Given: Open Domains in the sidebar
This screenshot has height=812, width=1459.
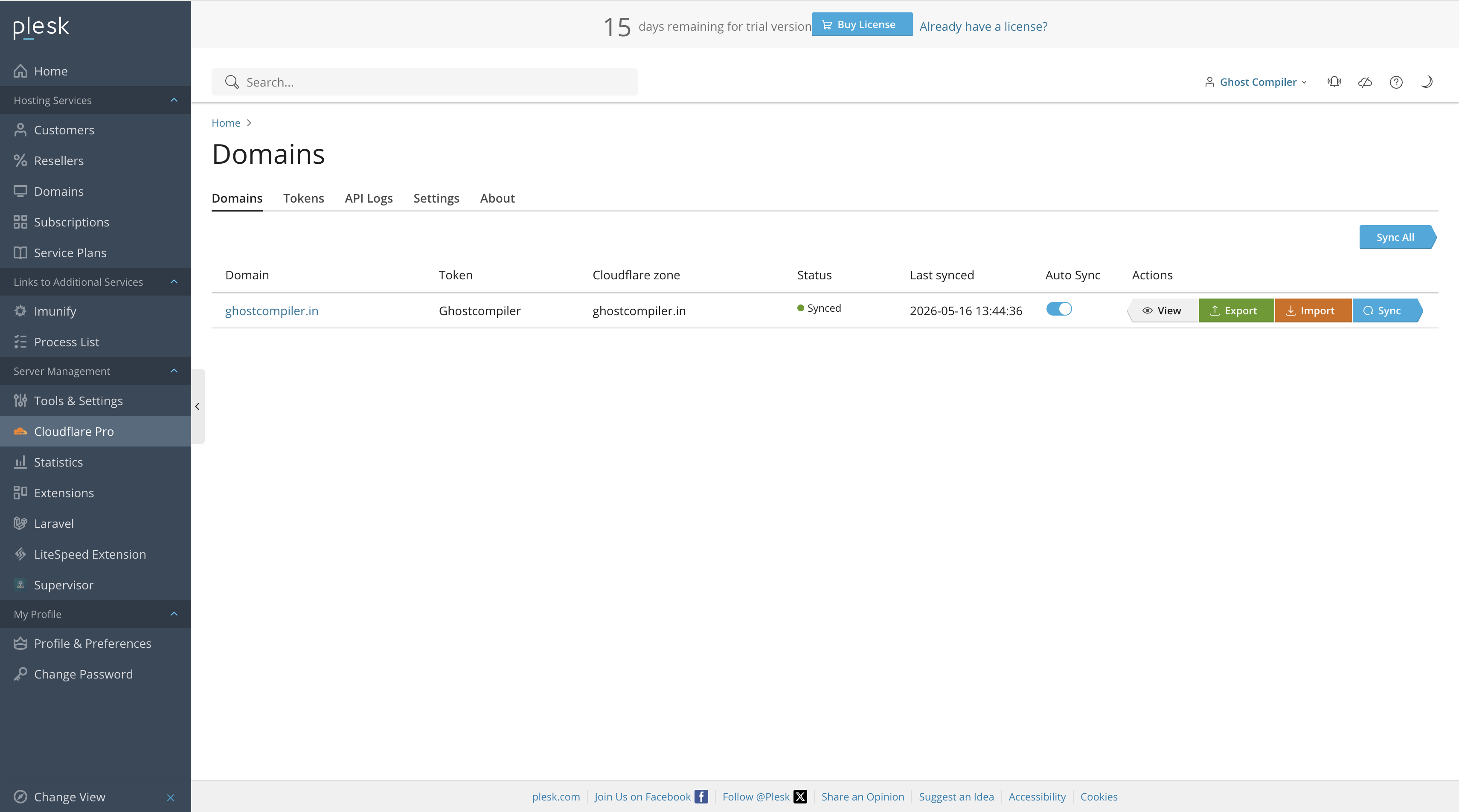Looking at the screenshot, I should click(95, 191).
